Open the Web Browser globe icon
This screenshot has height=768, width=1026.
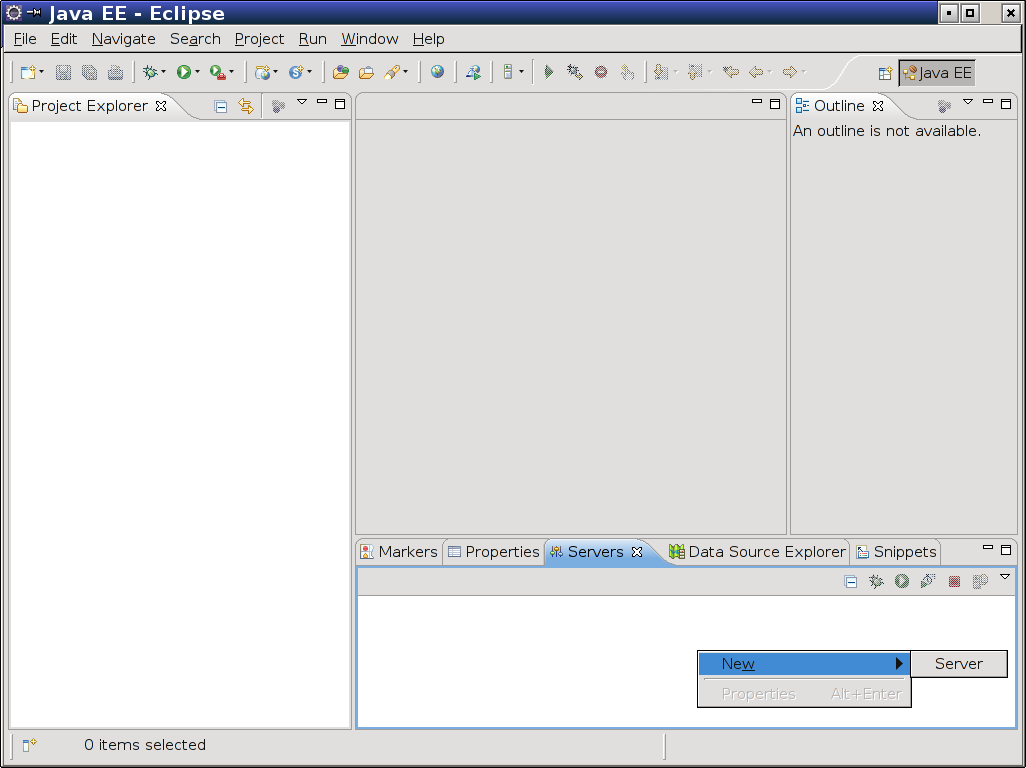tap(437, 72)
